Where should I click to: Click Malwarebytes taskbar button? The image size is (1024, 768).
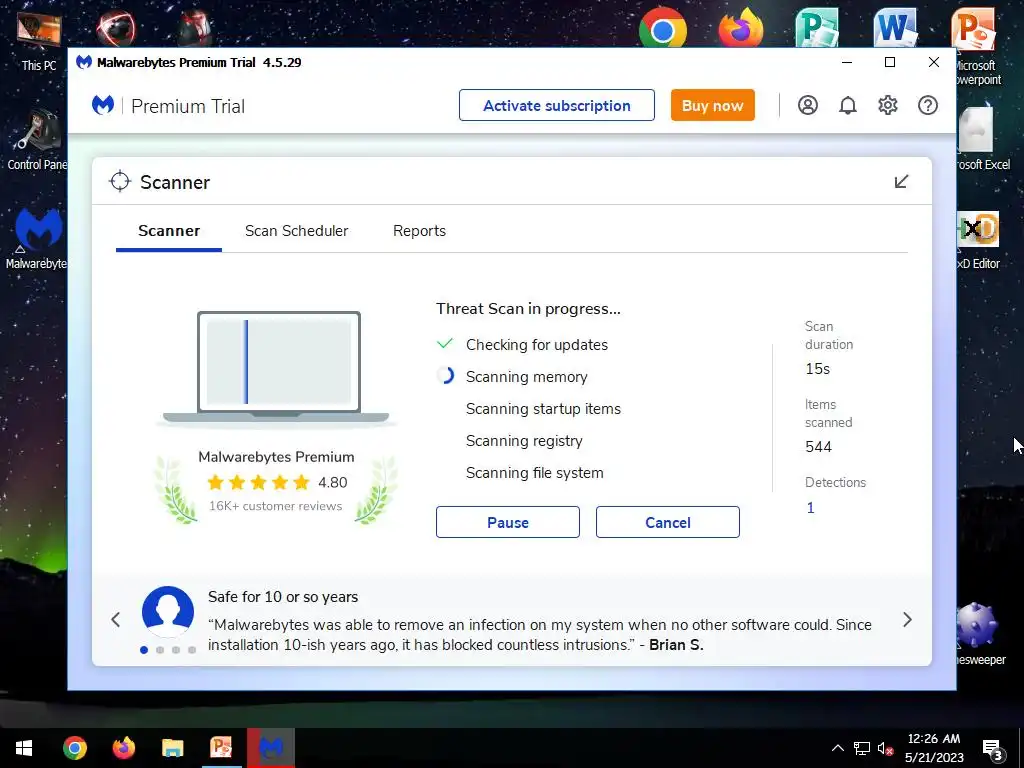(x=270, y=748)
